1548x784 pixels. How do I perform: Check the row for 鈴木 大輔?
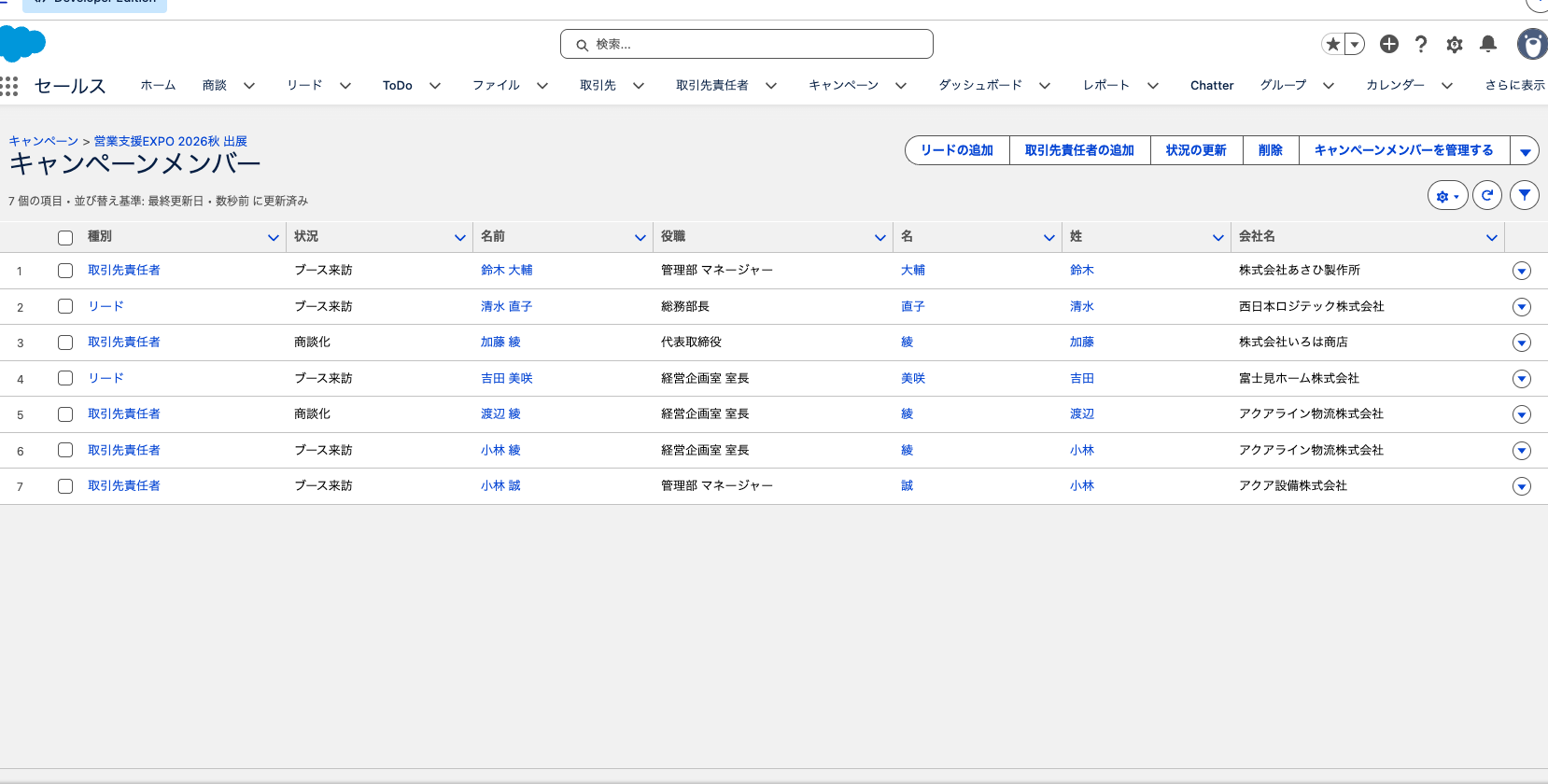point(65,271)
